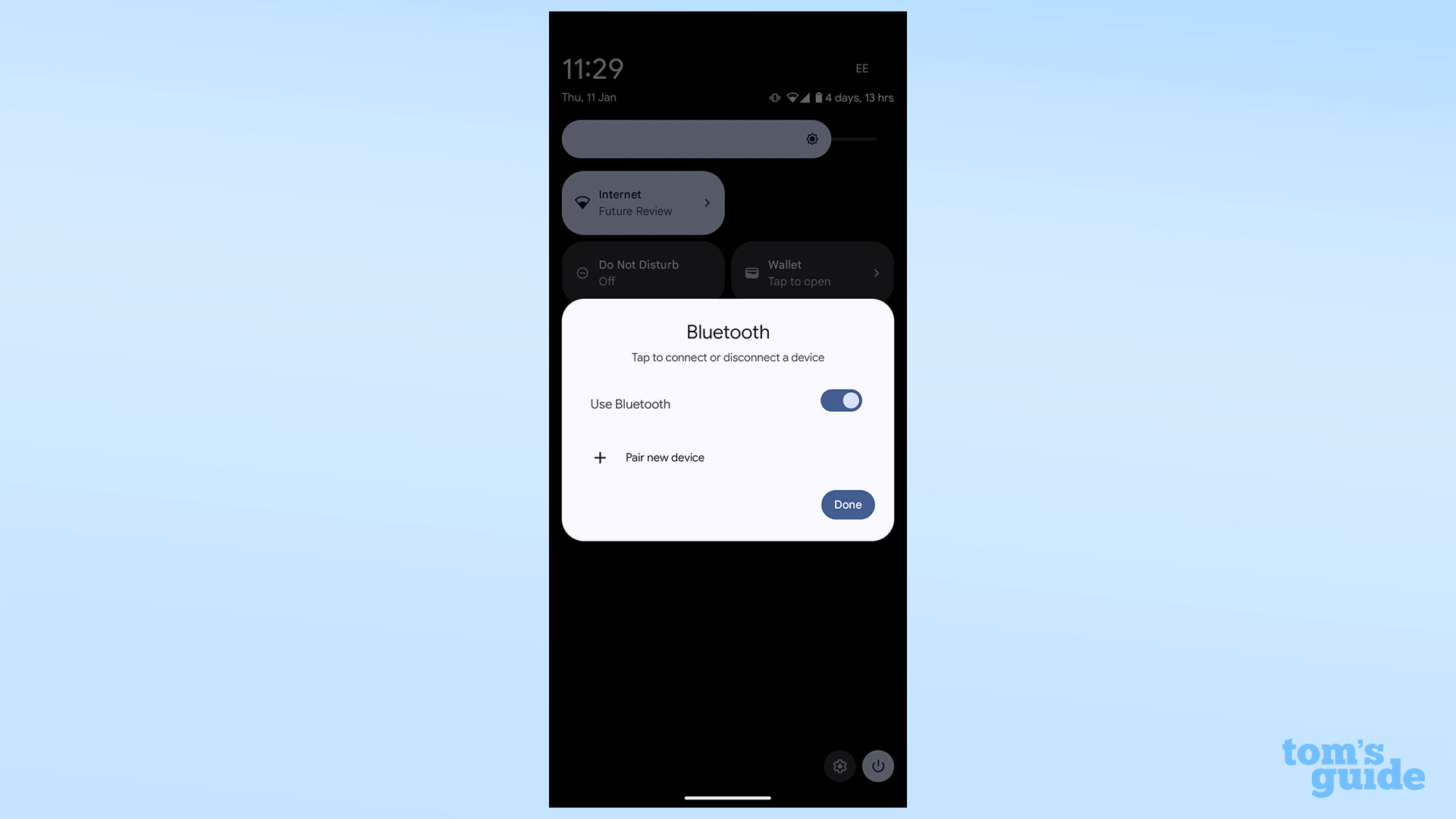This screenshot has height=819, width=1456.
Task: Tap the mobile signal strength icon
Action: [806, 96]
